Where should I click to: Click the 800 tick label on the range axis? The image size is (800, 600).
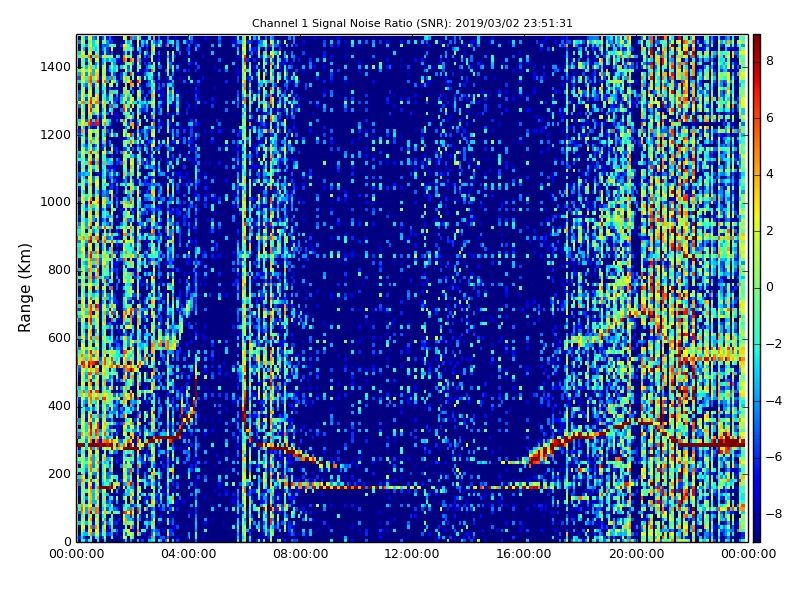(59, 270)
